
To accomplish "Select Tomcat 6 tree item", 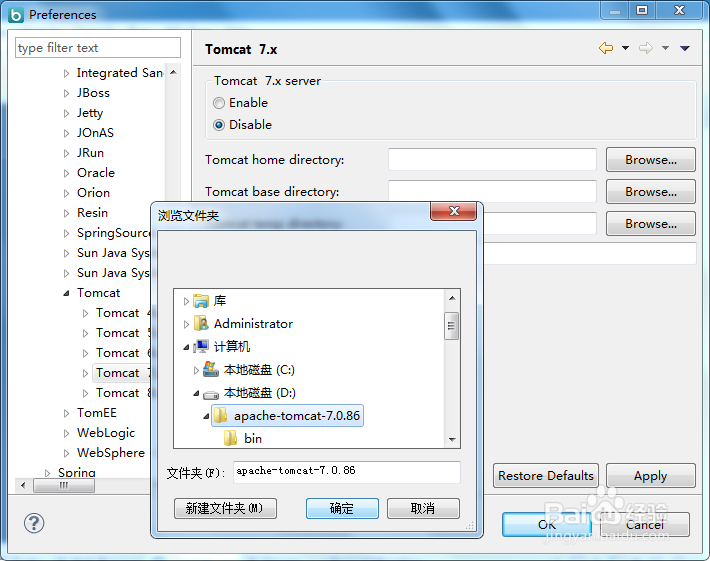I will tap(122, 353).
